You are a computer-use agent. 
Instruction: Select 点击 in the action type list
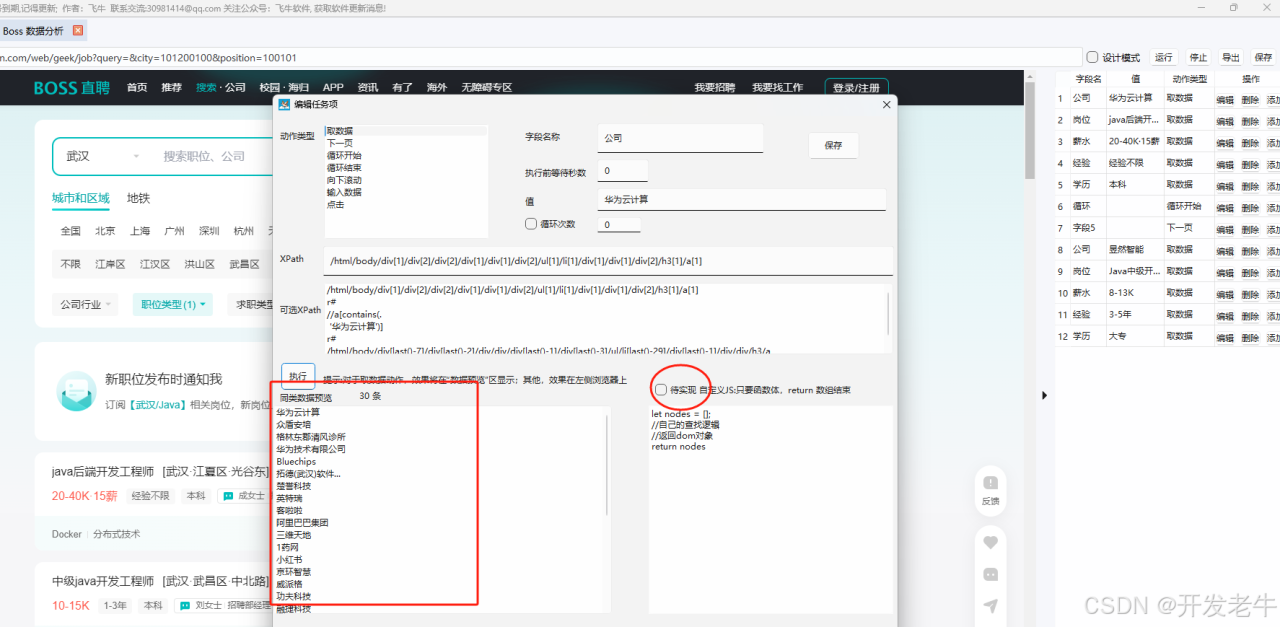click(405, 204)
